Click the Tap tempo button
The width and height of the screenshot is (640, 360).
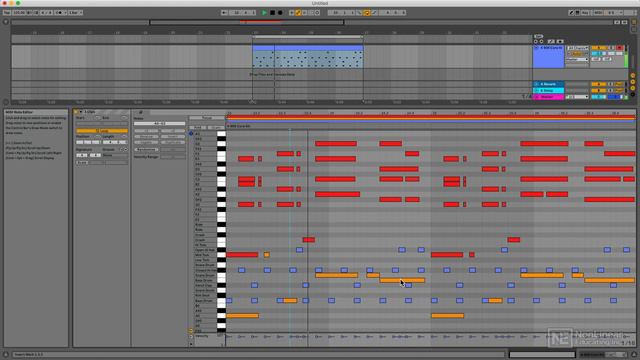coord(7,13)
